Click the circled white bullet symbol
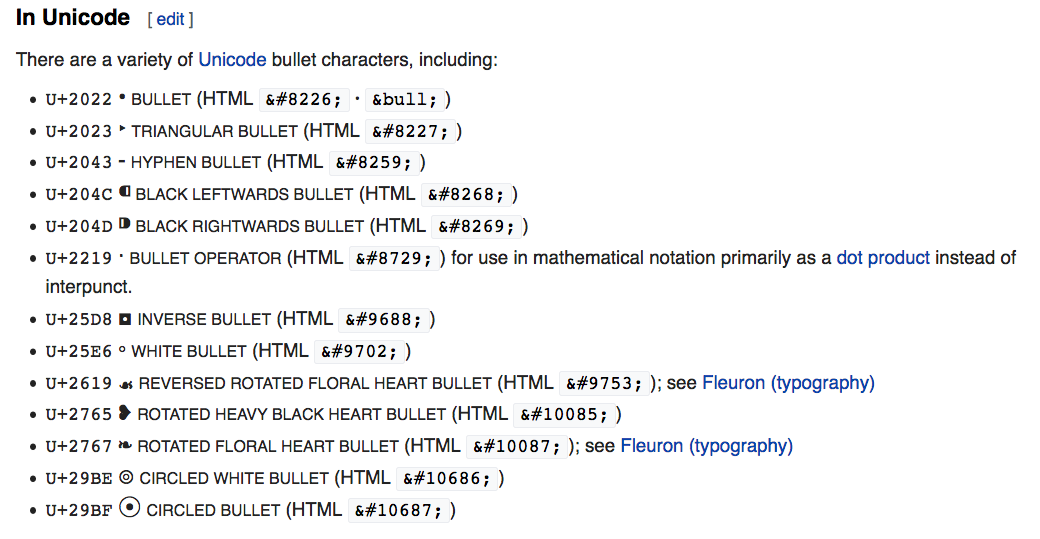This screenshot has height=539, width=1040. tap(126, 478)
